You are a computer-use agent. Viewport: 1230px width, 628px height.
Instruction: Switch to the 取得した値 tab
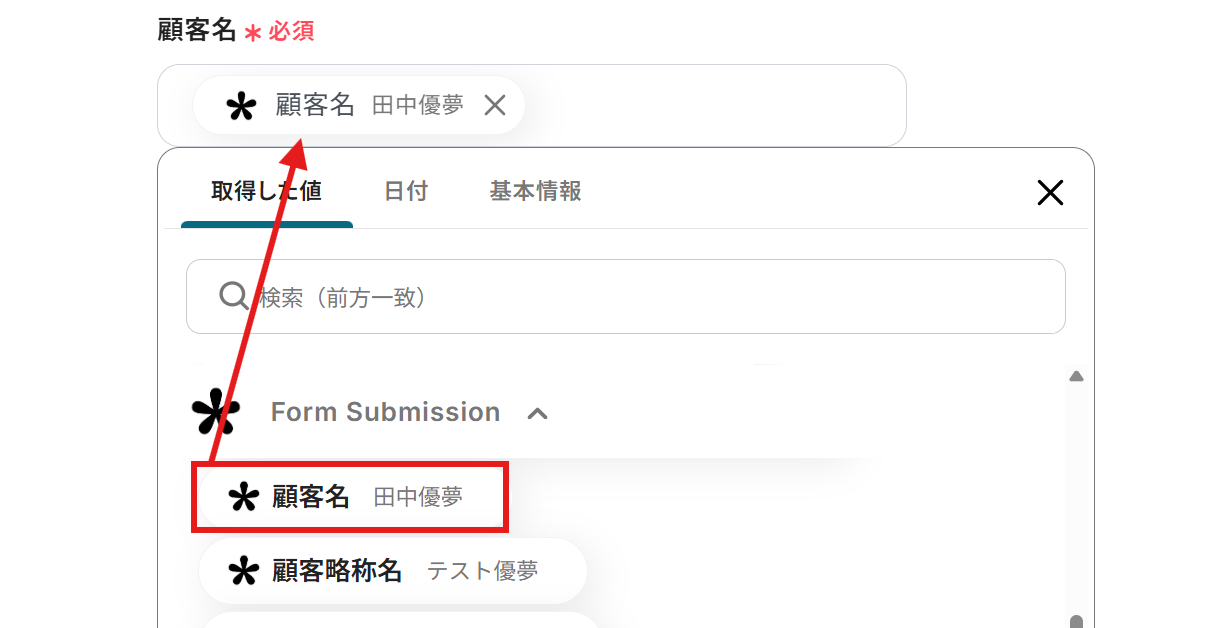(x=266, y=191)
